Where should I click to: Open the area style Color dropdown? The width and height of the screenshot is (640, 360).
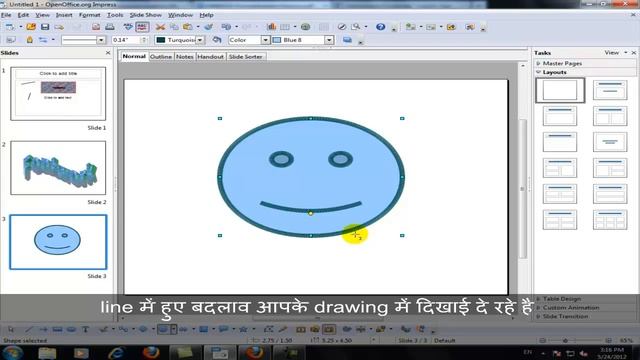265,40
